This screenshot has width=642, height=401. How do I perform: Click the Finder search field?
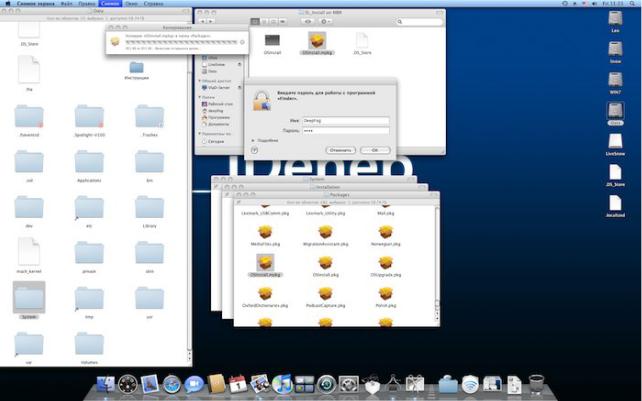click(419, 21)
